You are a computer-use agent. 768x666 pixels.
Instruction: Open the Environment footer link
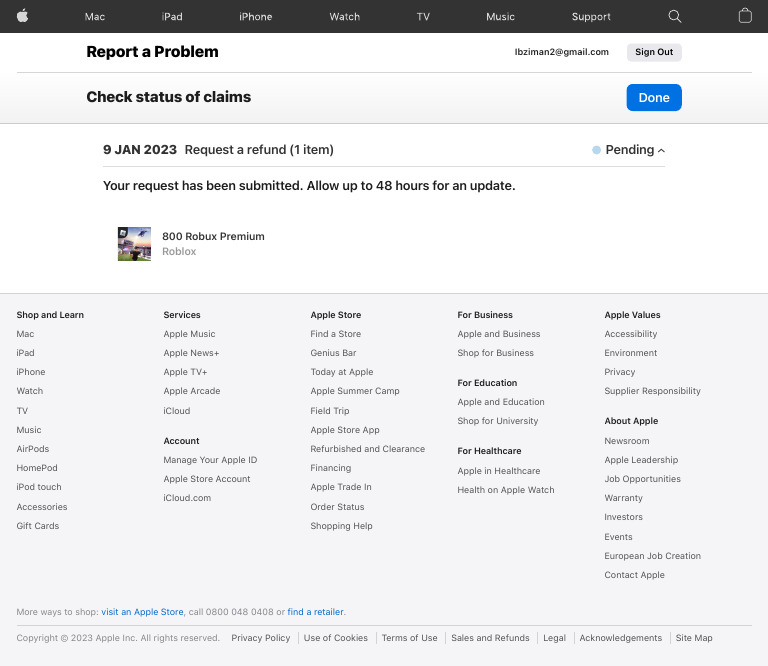tap(630, 353)
